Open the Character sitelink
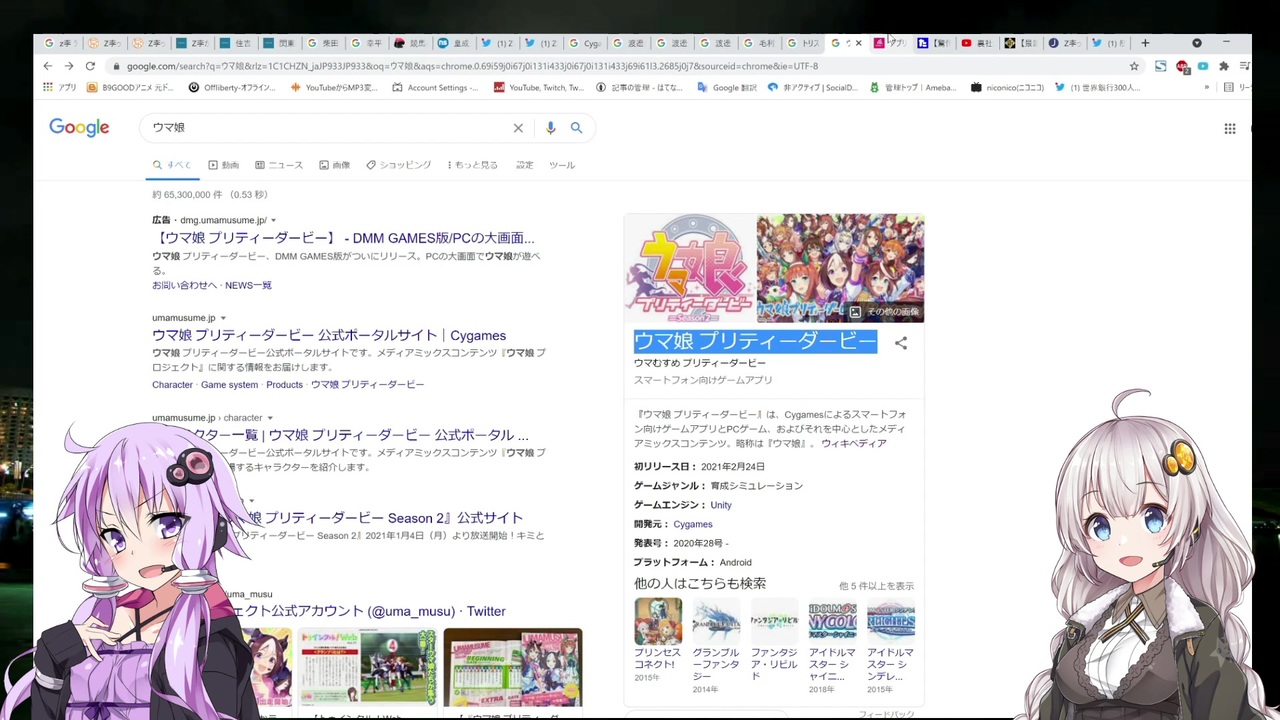Screen dimensions: 1280x720 pos(172,385)
